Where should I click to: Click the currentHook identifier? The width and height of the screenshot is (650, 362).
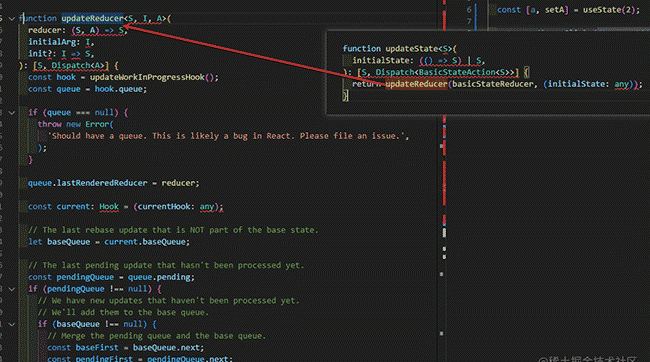(164, 207)
